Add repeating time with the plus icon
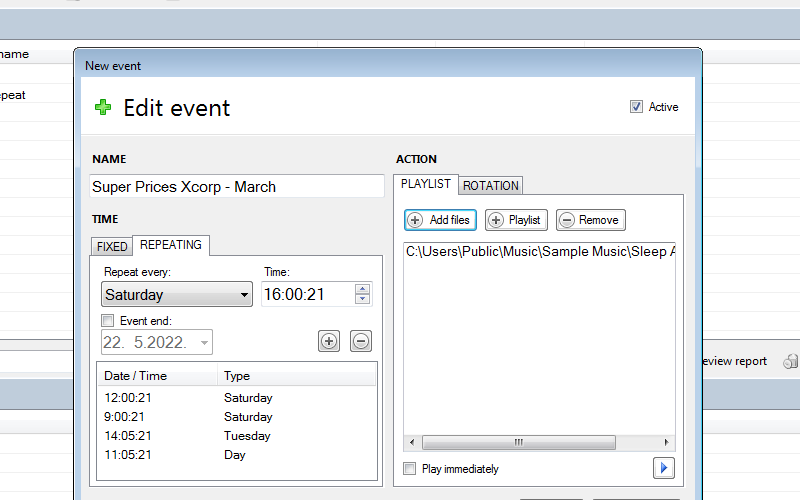This screenshot has height=500, width=800. click(329, 341)
